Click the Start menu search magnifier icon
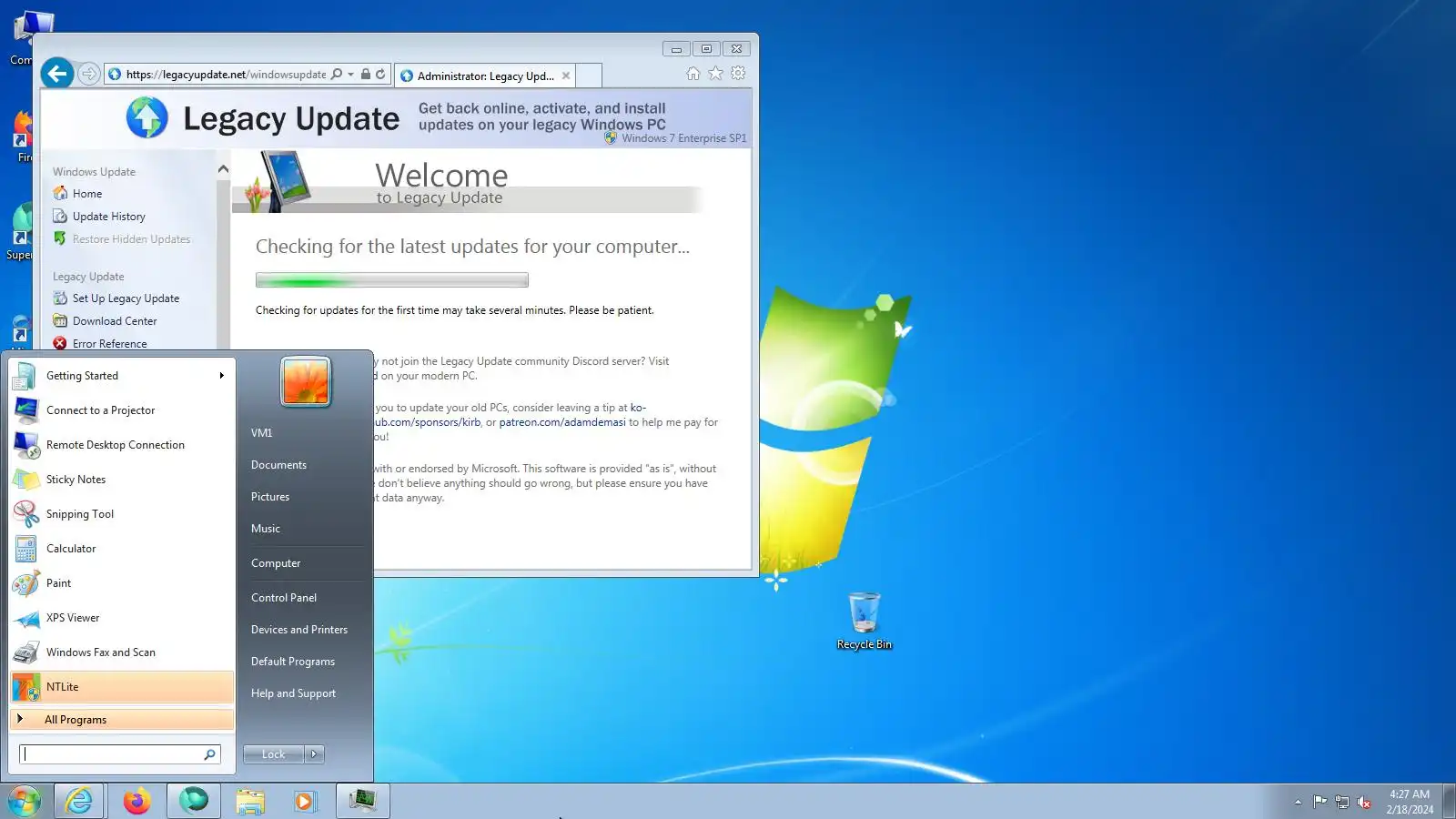Screen dimensions: 1456x819 [x=209, y=754]
